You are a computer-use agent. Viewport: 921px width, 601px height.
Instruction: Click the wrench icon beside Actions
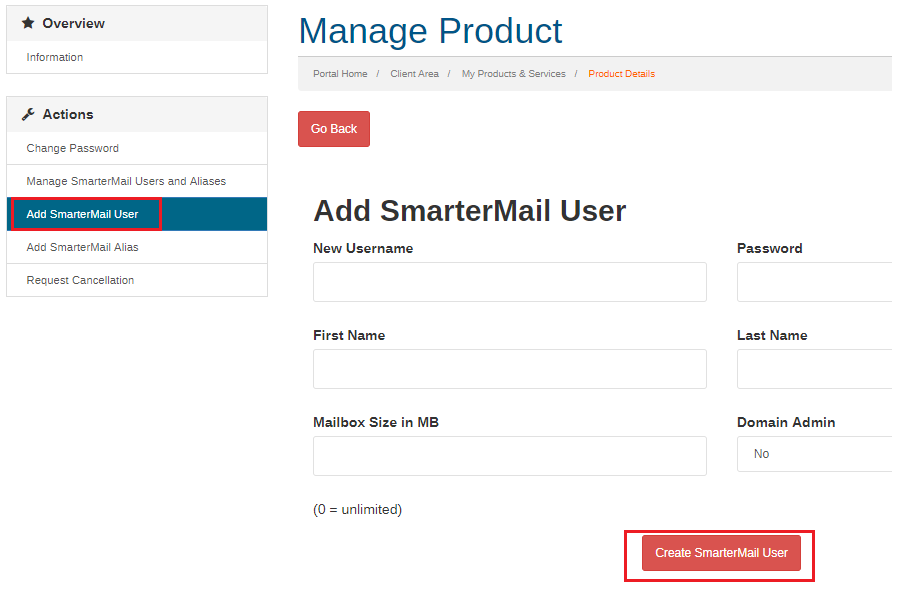28,115
